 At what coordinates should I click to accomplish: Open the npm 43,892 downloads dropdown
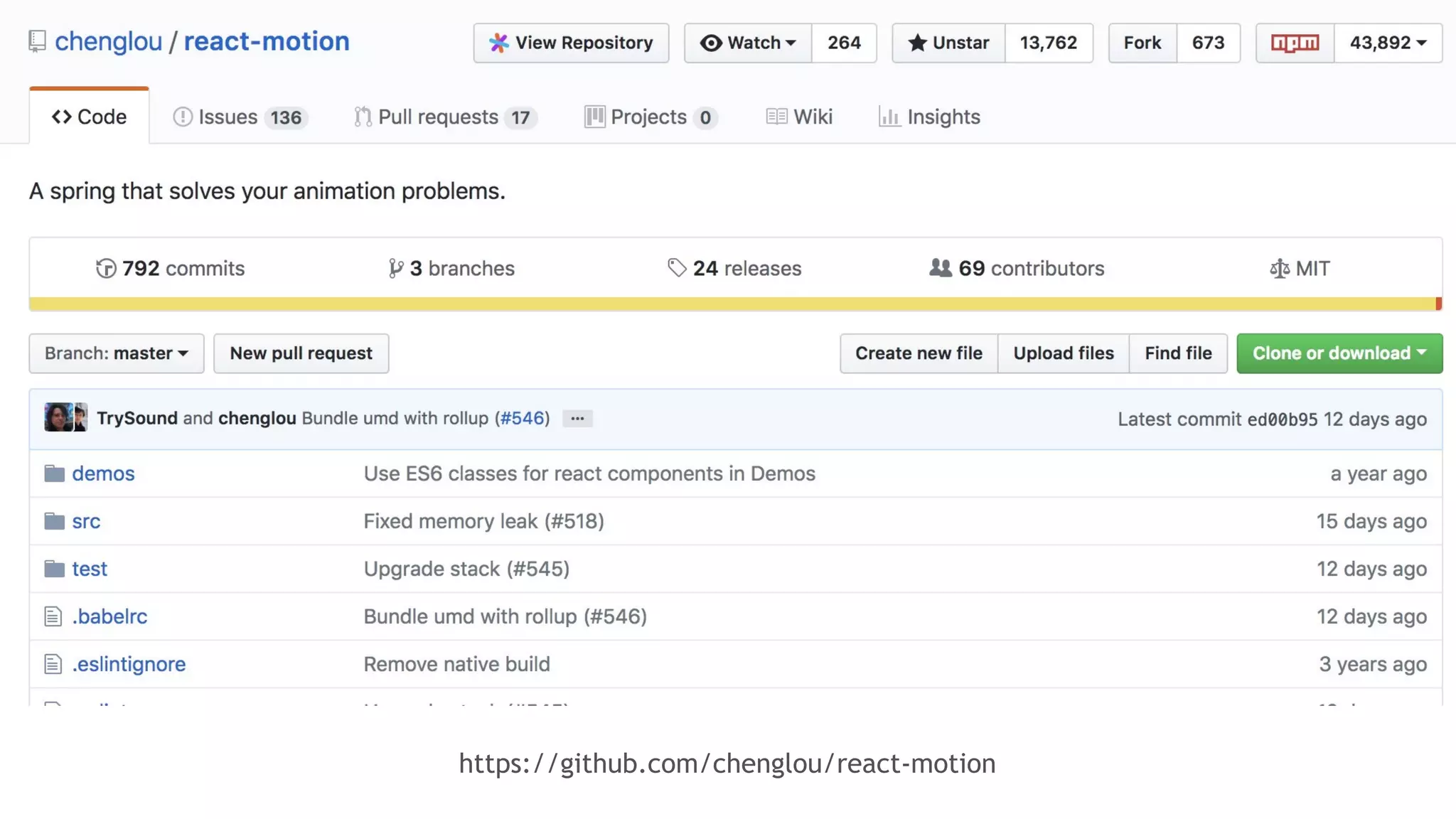coord(1388,43)
